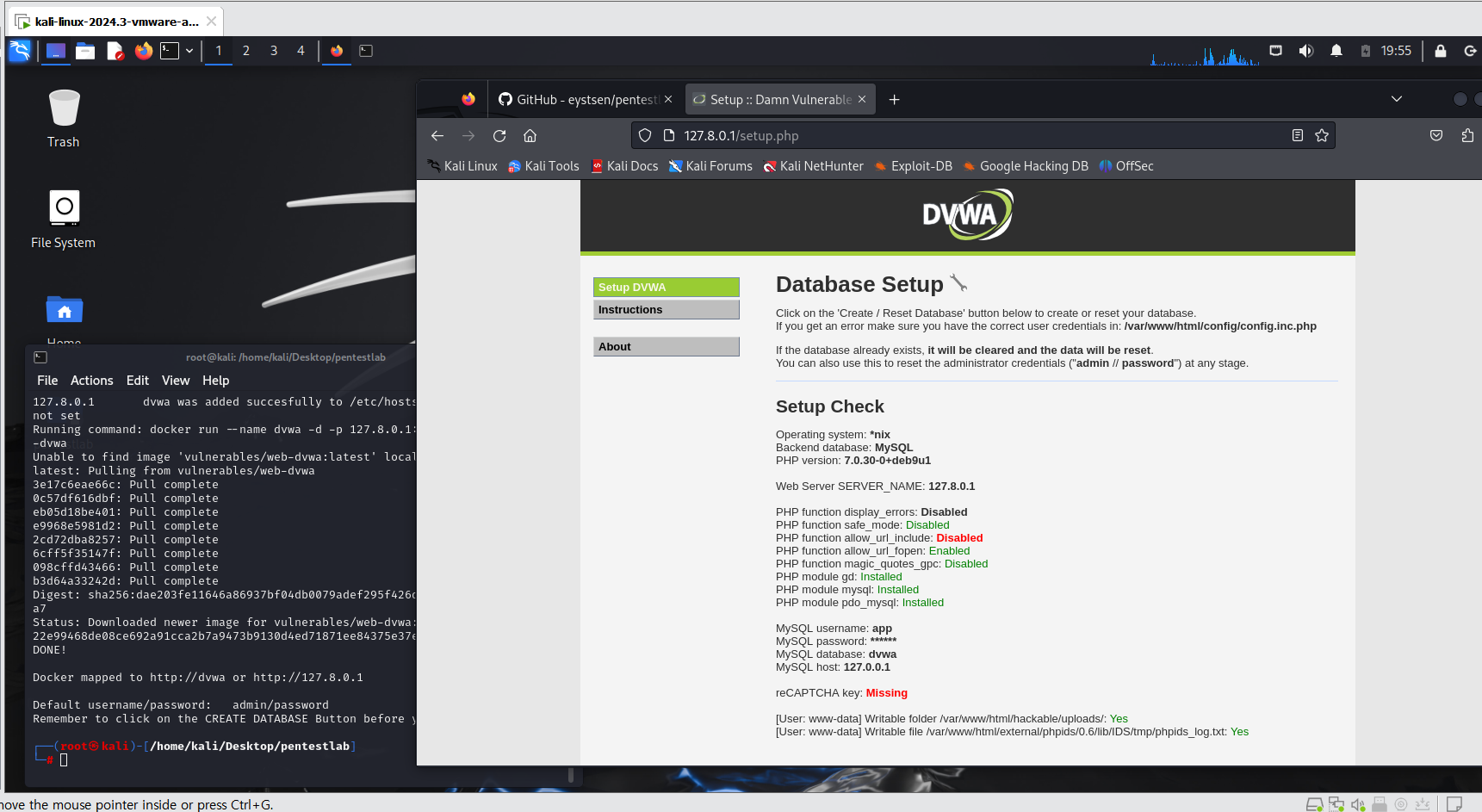Viewport: 1482px width, 812px height.
Task: Open the terminal Help menu
Action: [x=216, y=381]
